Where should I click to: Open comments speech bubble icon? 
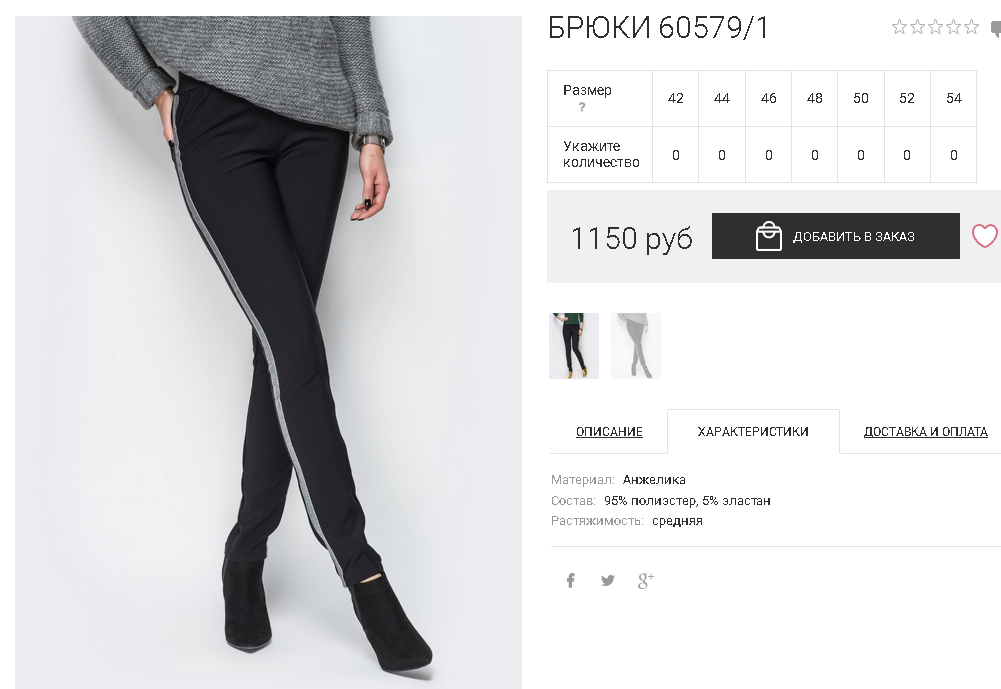(x=995, y=28)
